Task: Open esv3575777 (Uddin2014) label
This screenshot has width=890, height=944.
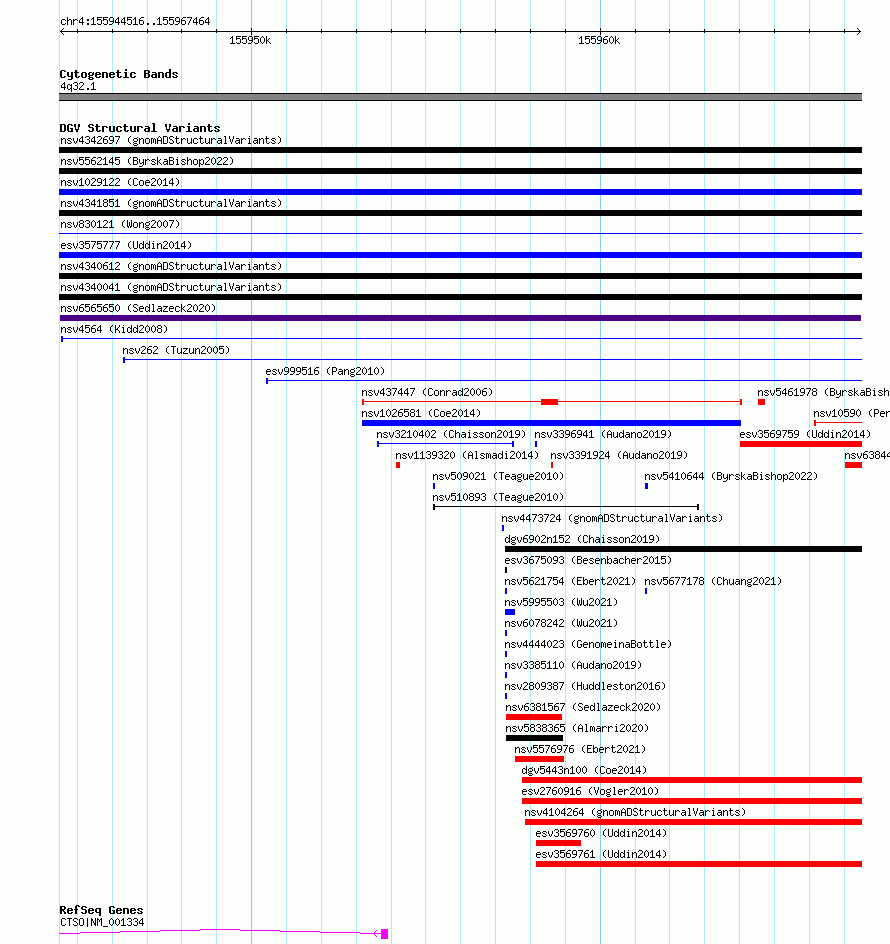Action: (126, 246)
